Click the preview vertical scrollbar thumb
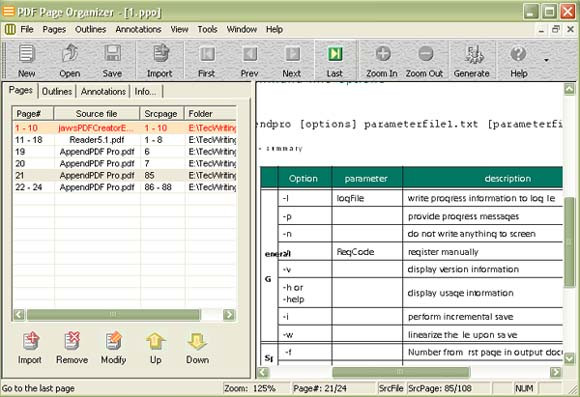The width and height of the screenshot is (580, 397). [569, 242]
